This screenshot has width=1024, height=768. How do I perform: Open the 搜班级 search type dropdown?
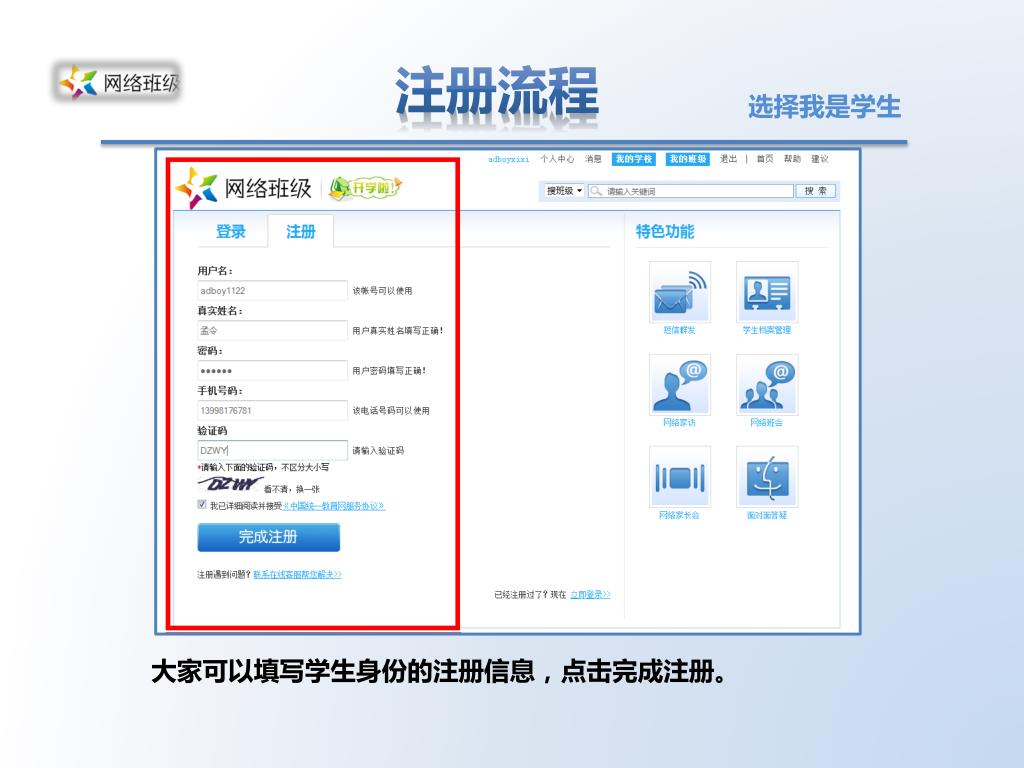coord(564,191)
